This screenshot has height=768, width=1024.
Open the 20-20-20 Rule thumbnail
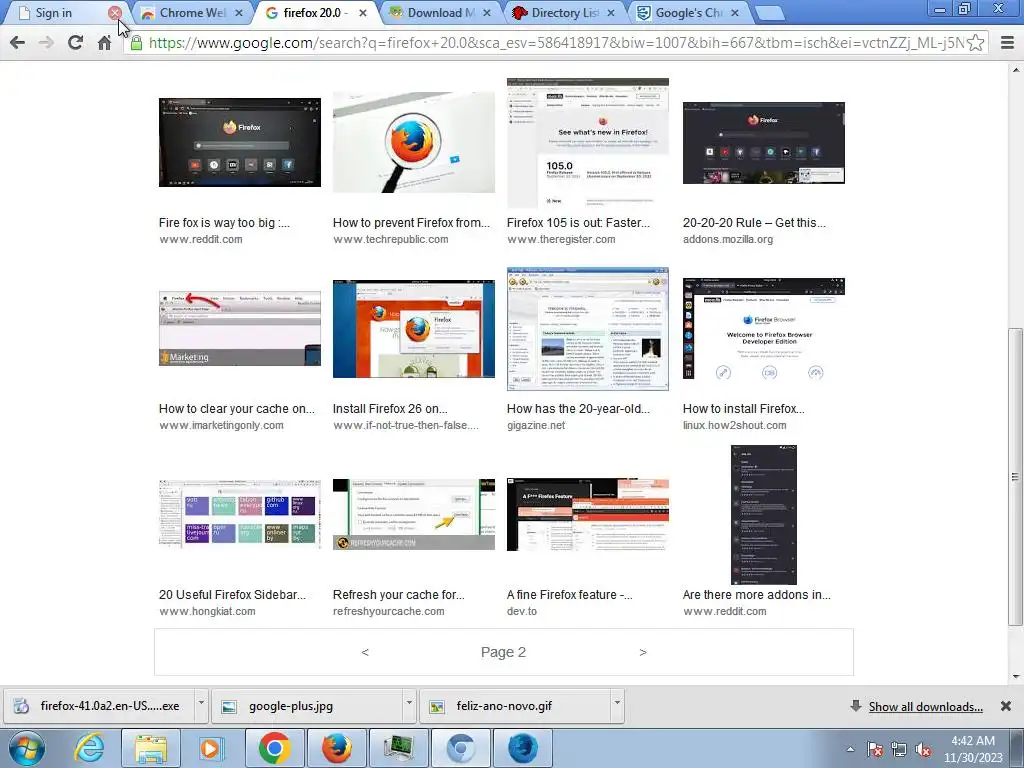pyautogui.click(x=763, y=142)
